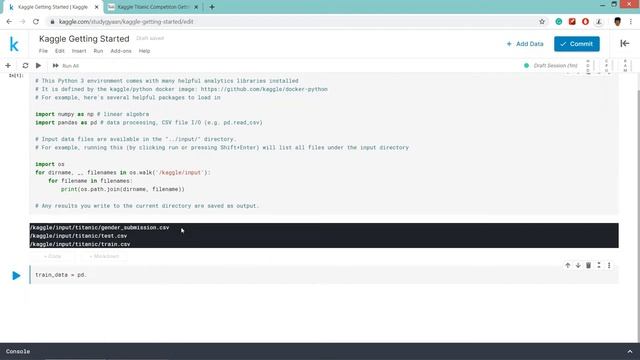Screen dimensions: 640x360
Task: Click output line /kaggle/input/titanic/train.csv
Action: click(80, 244)
